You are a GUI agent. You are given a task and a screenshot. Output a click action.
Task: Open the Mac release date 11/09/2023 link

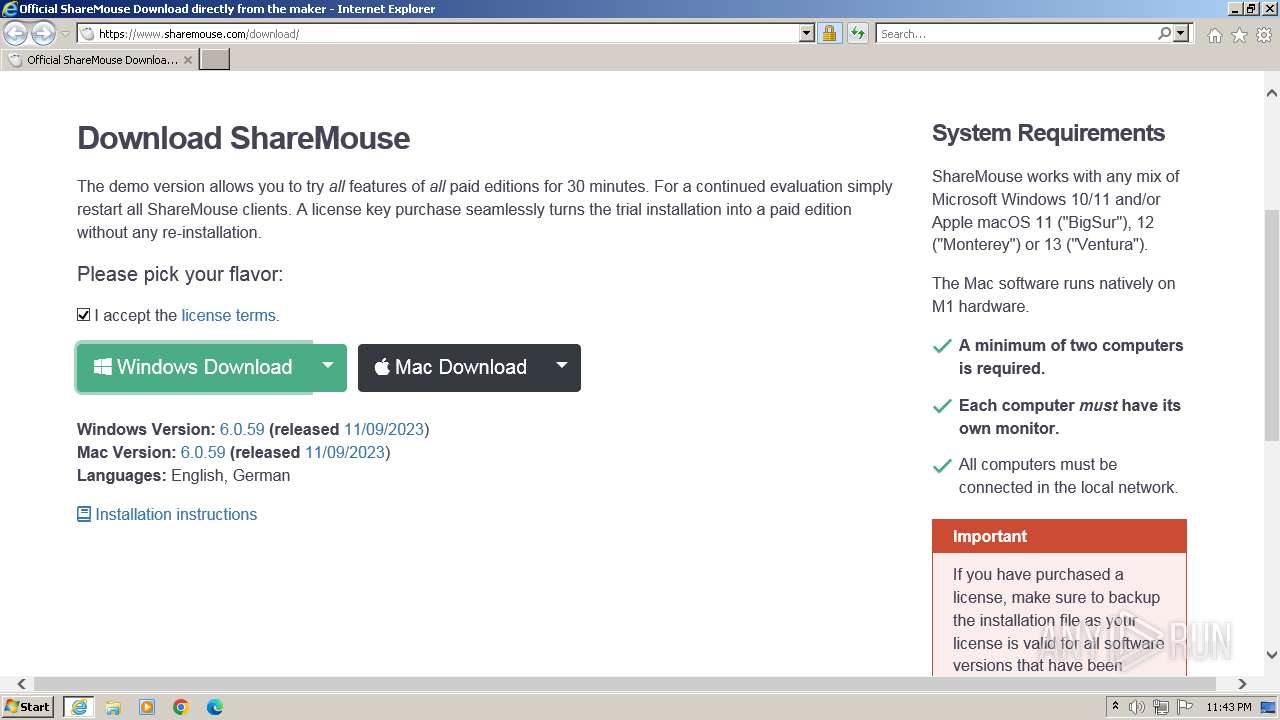click(x=345, y=452)
